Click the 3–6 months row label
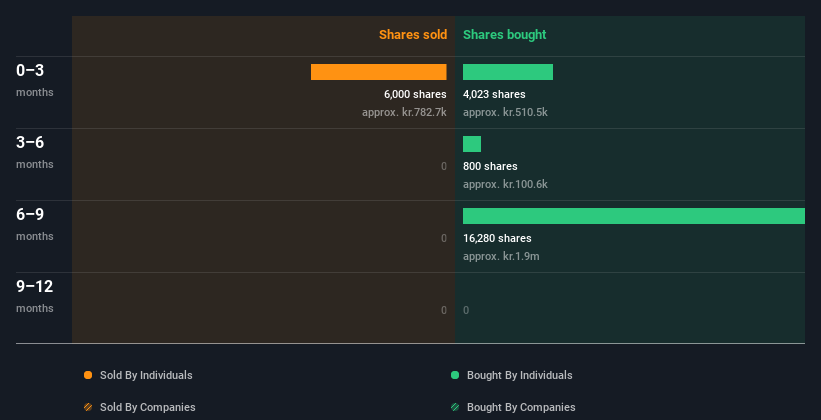The image size is (821, 420). tap(35, 152)
